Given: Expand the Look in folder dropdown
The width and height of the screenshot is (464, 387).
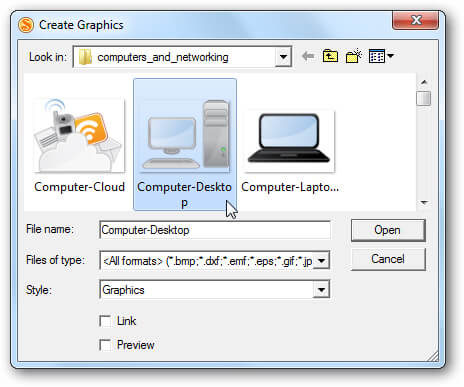Looking at the screenshot, I should (283, 57).
